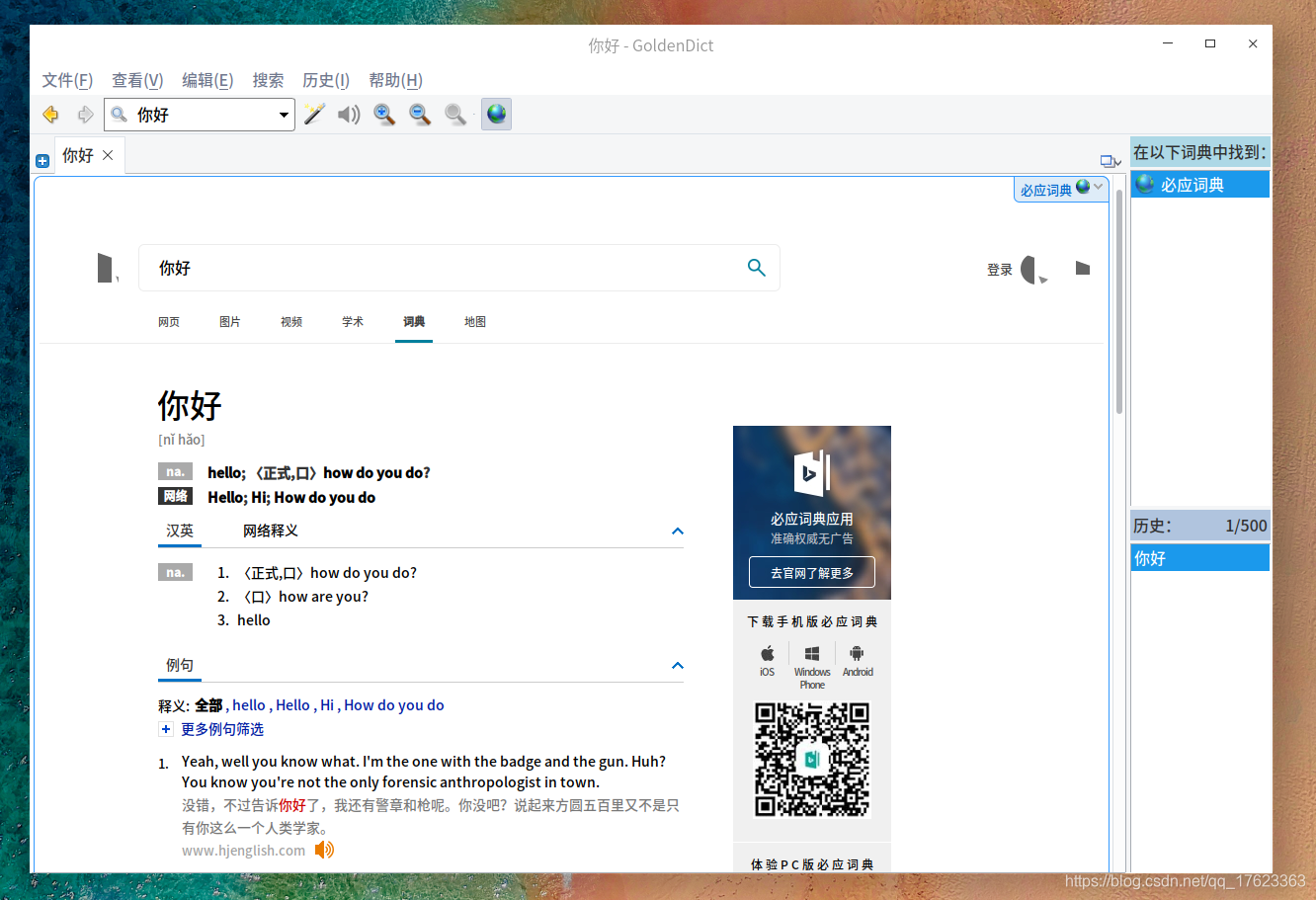1316x900 pixels.
Task: Go forward with the grey arrow
Action: (x=85, y=115)
